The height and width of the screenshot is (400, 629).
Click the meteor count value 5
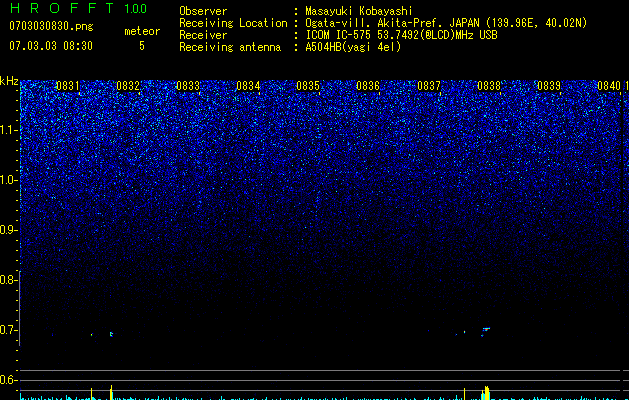142,46
